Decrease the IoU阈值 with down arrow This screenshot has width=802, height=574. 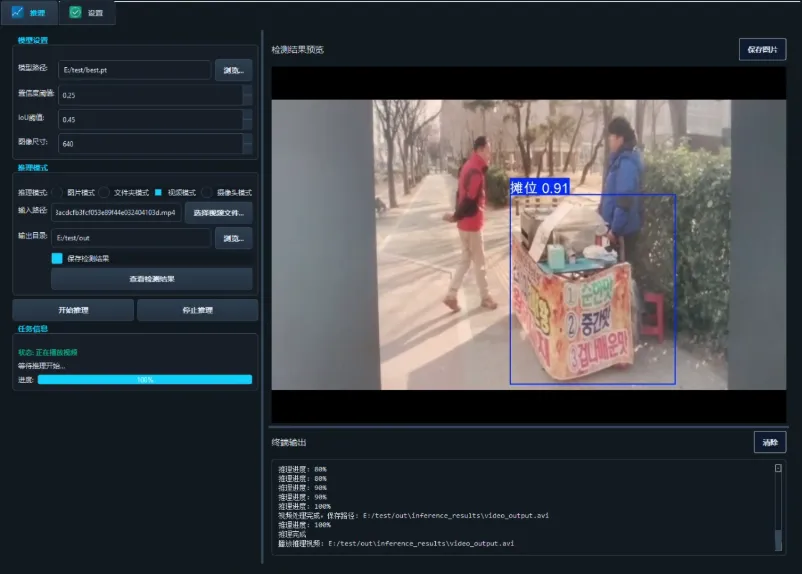[x=248, y=124]
